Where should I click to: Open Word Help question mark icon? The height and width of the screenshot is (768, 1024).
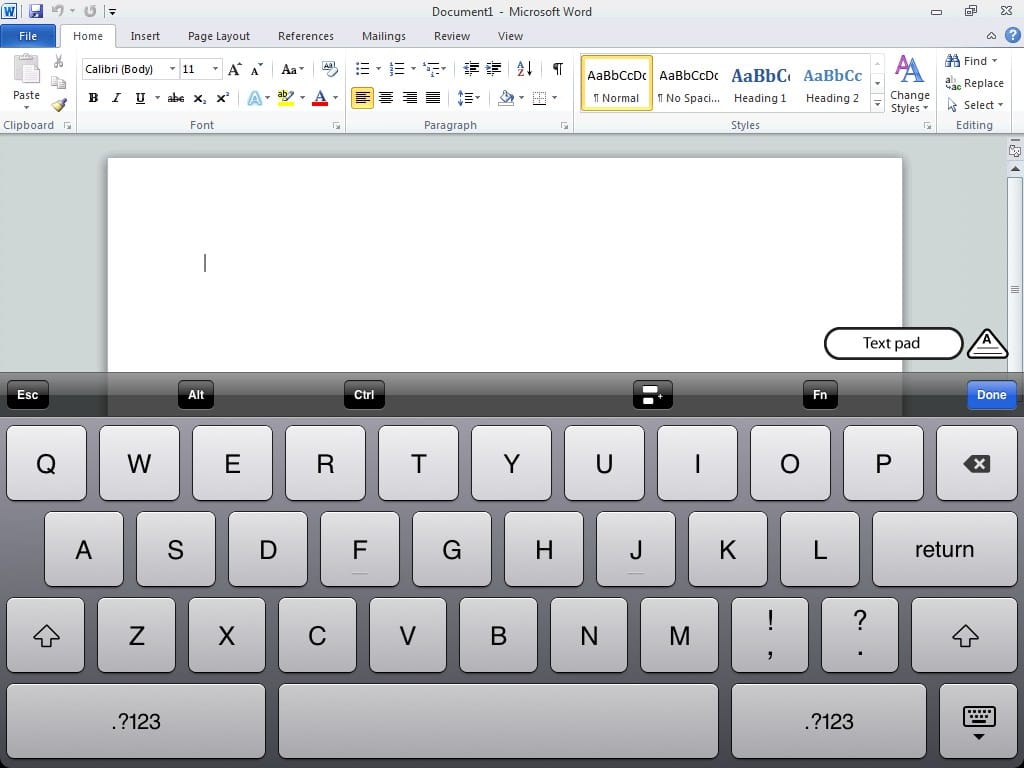tap(1012, 35)
